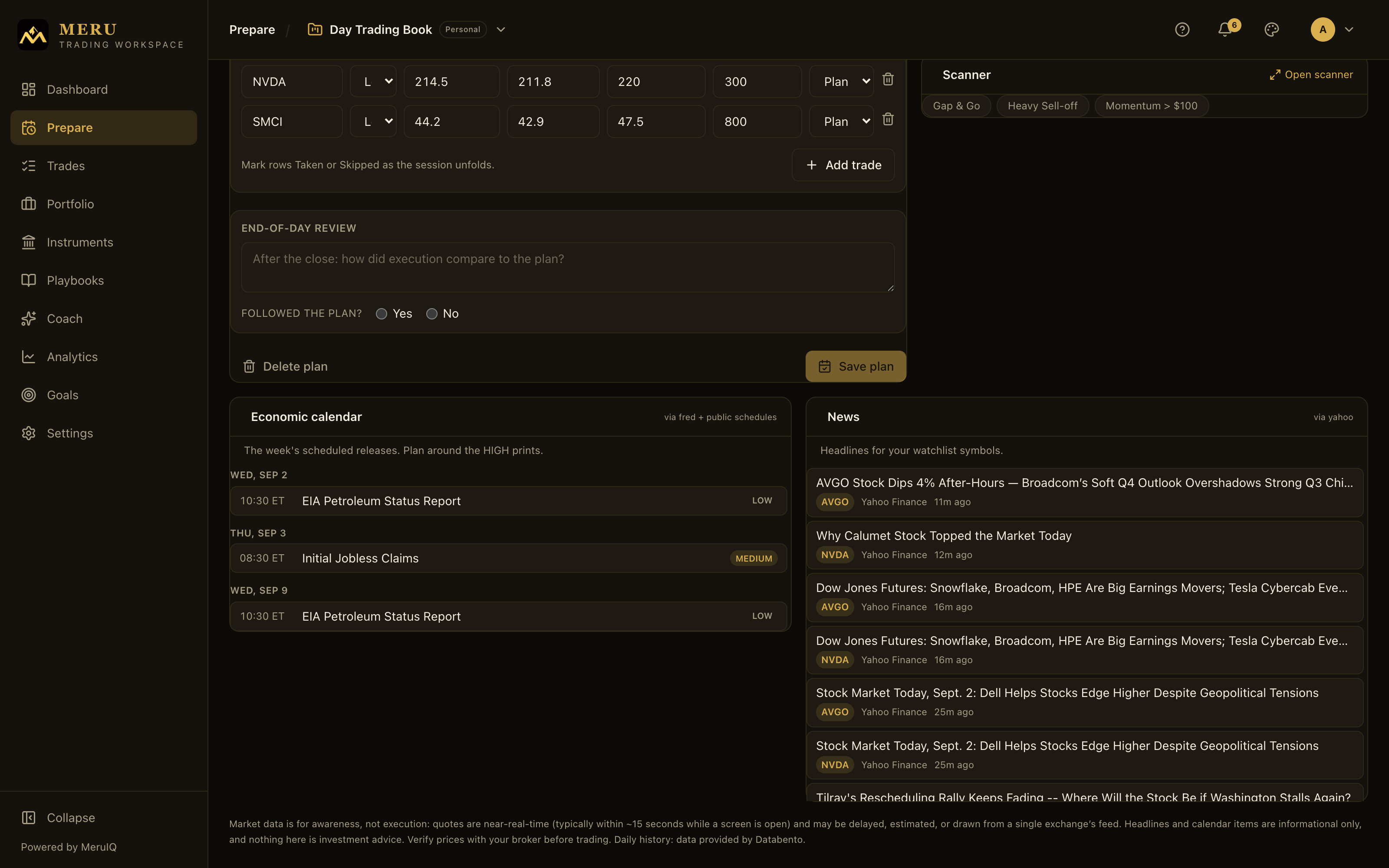Click the Collapse sidebar icon
The width and height of the screenshot is (1389, 868).
click(x=29, y=818)
